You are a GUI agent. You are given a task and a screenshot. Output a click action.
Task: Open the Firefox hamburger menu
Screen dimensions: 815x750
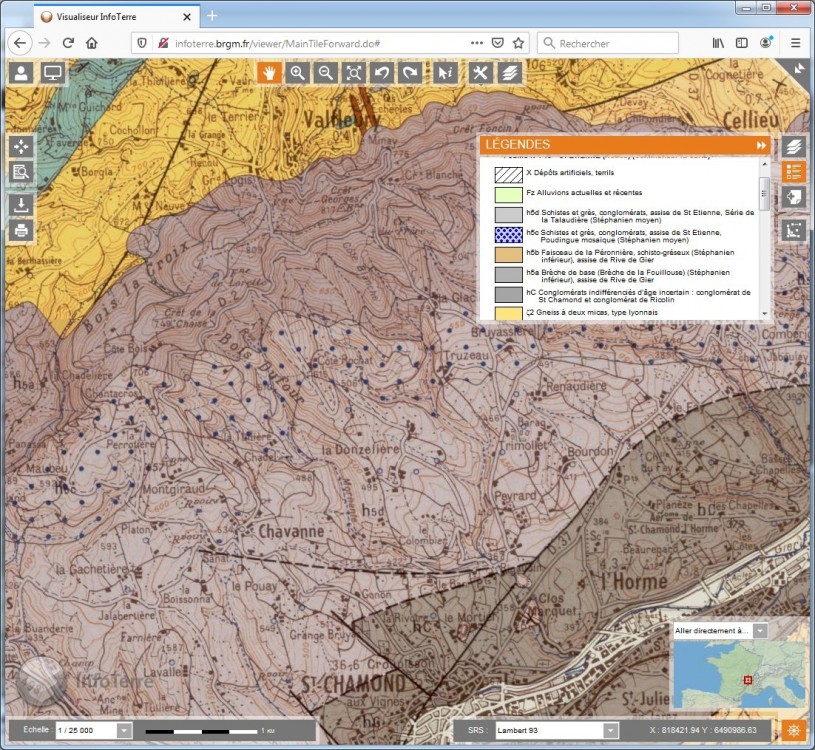click(x=794, y=43)
